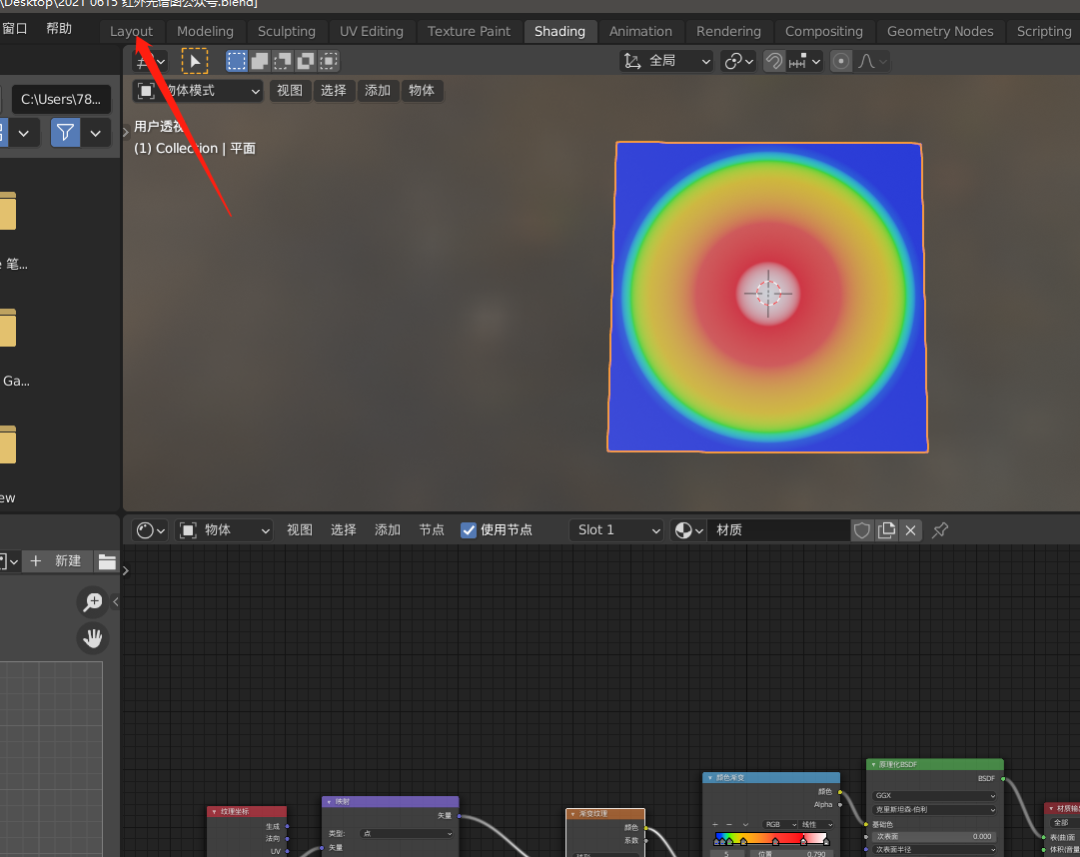Viewport: 1080px width, 857px height.
Task: Toggle the node editor pin icon
Action: click(940, 530)
